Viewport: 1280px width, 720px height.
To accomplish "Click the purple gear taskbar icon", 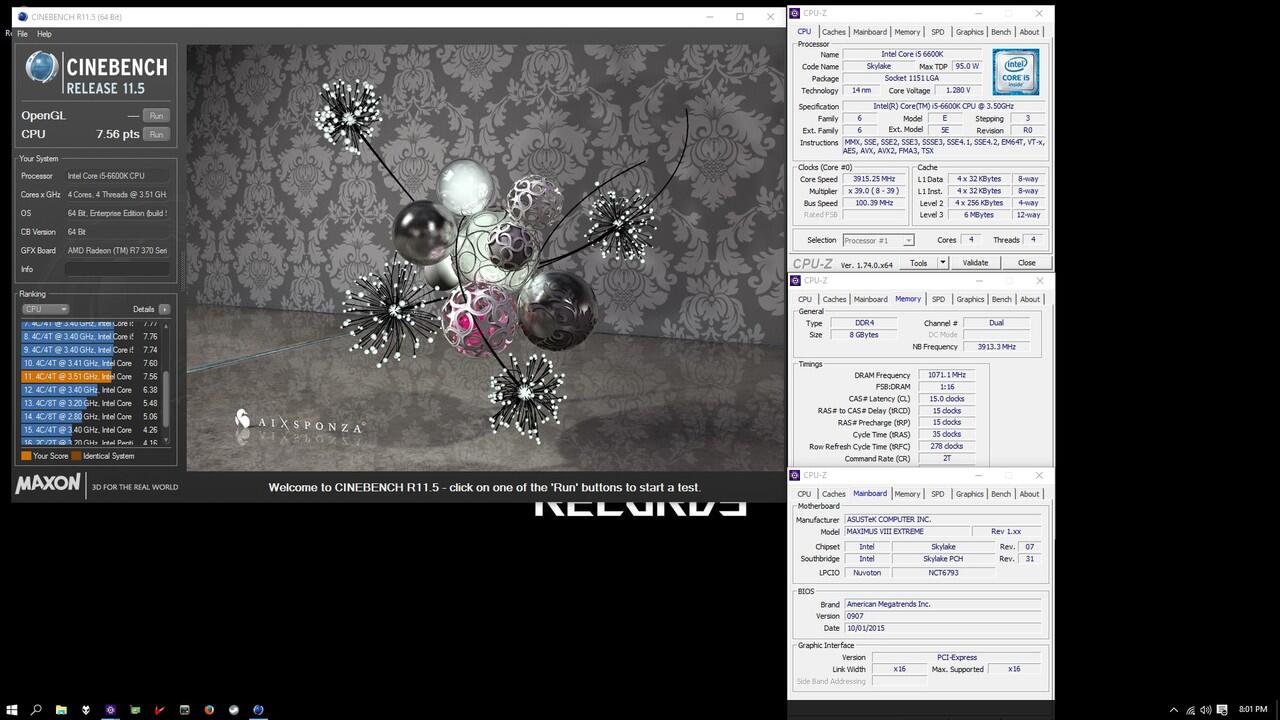I will pos(110,710).
